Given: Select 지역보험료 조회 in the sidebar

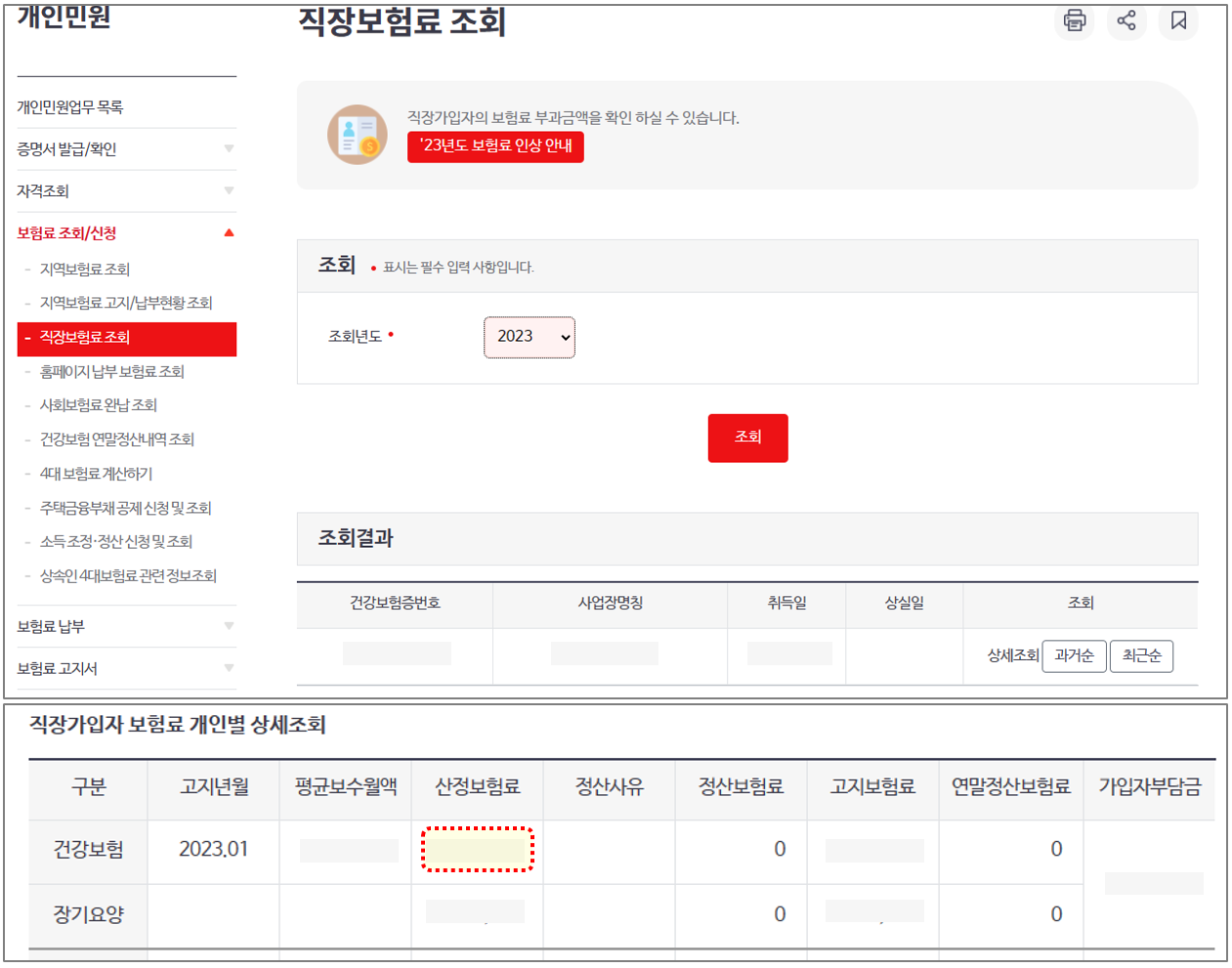Looking at the screenshot, I should [x=82, y=269].
